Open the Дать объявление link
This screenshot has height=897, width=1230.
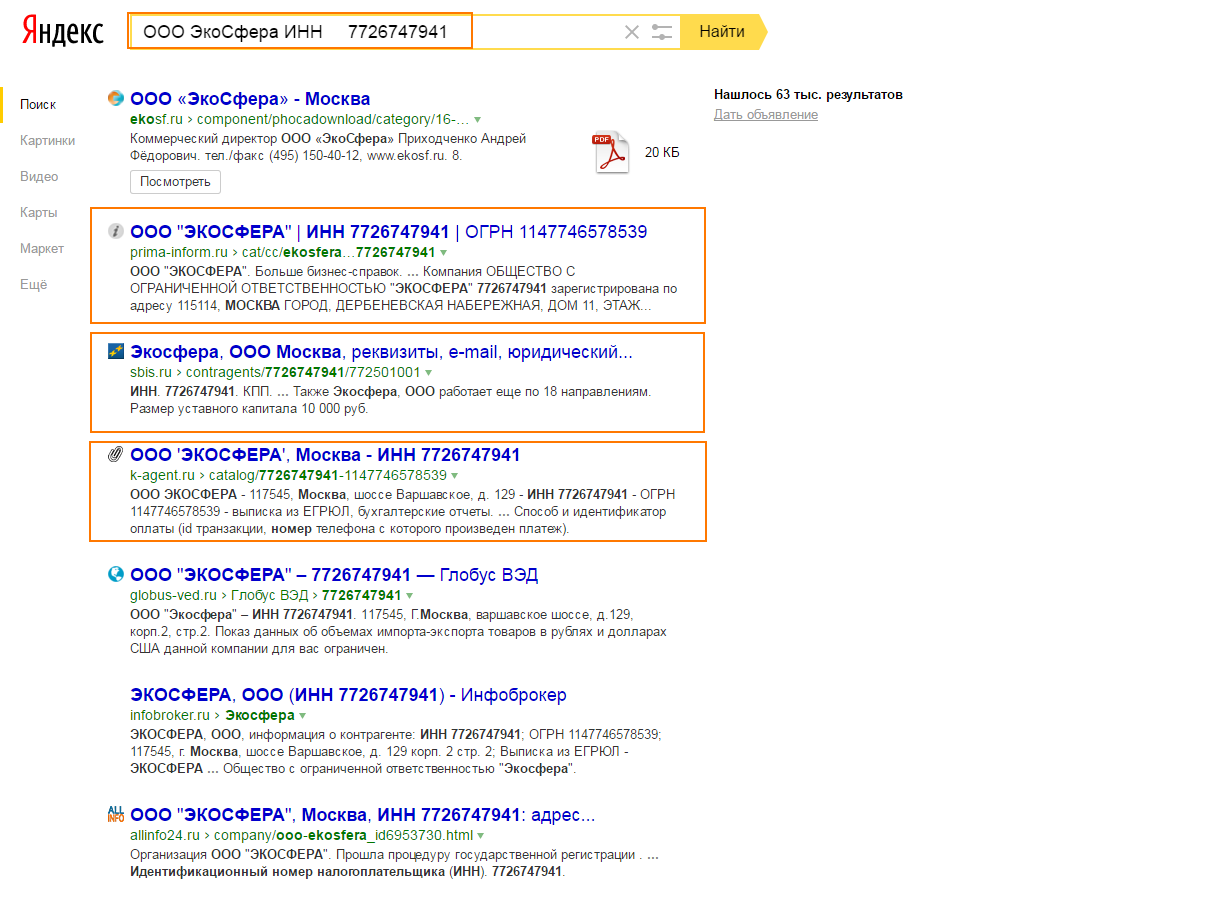click(x=765, y=114)
